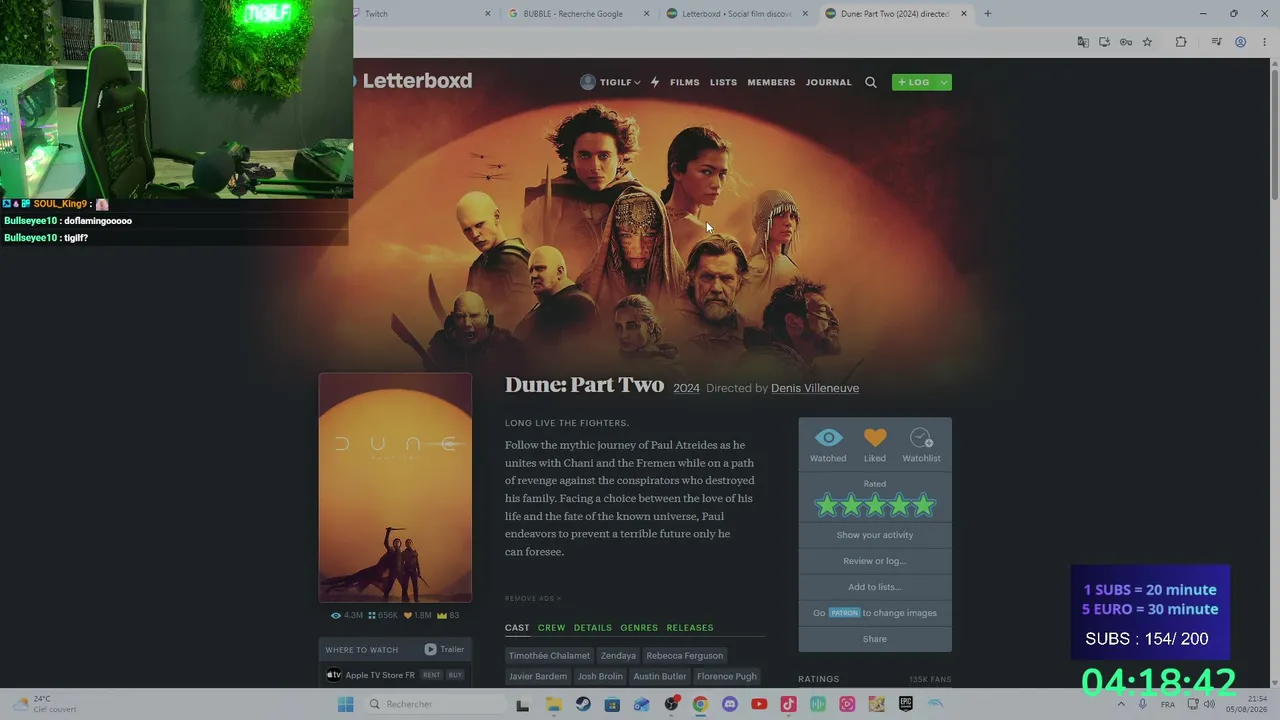Click the Share button
Screen dimensions: 1280x720
(x=875, y=639)
